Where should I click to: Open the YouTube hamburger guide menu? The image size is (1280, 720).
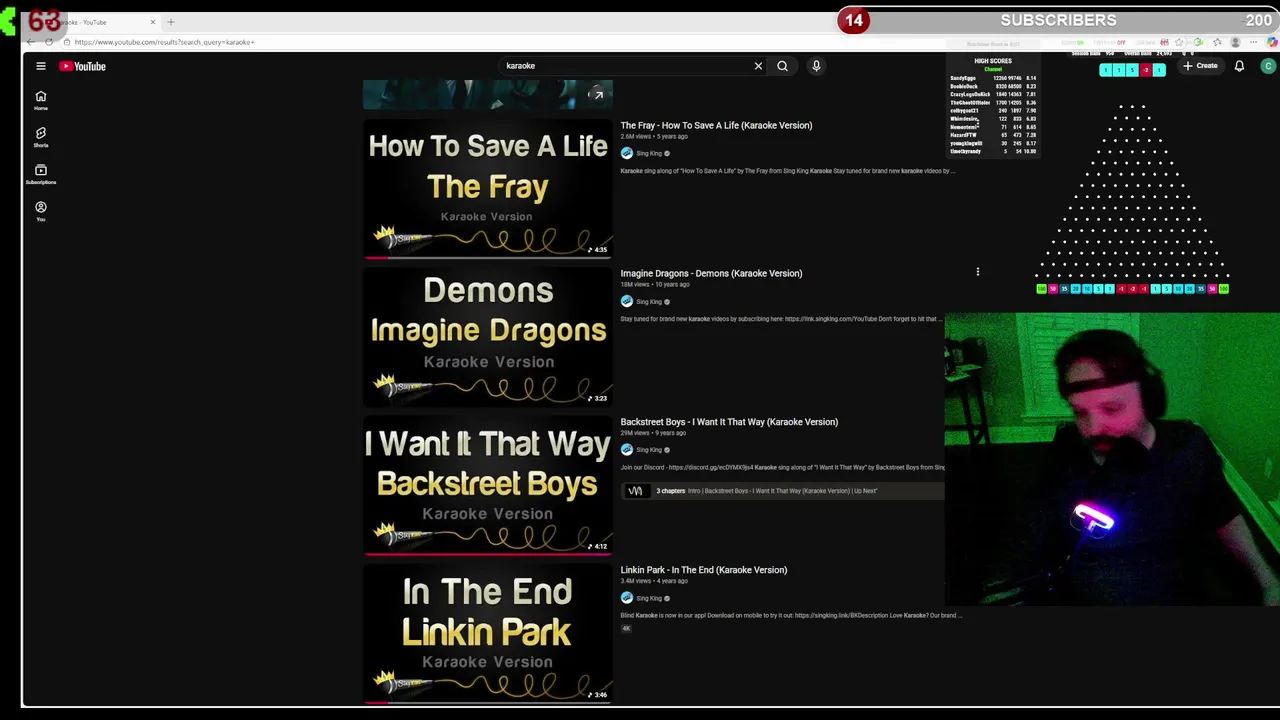[x=41, y=66]
